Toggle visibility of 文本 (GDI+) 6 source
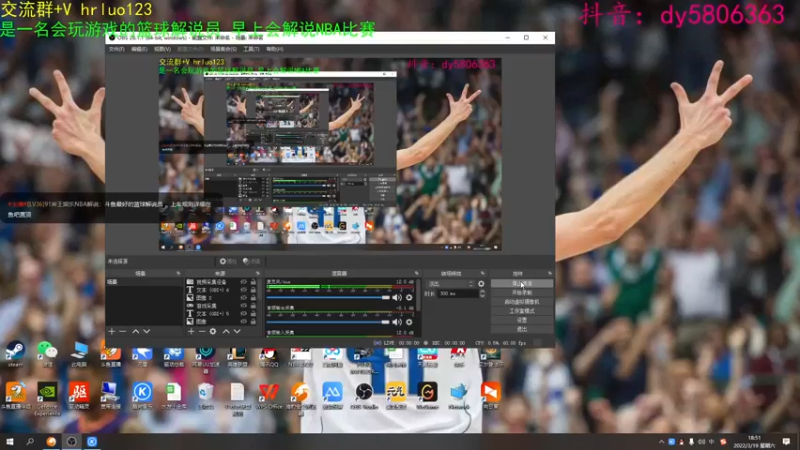800x450 pixels. coord(244,290)
